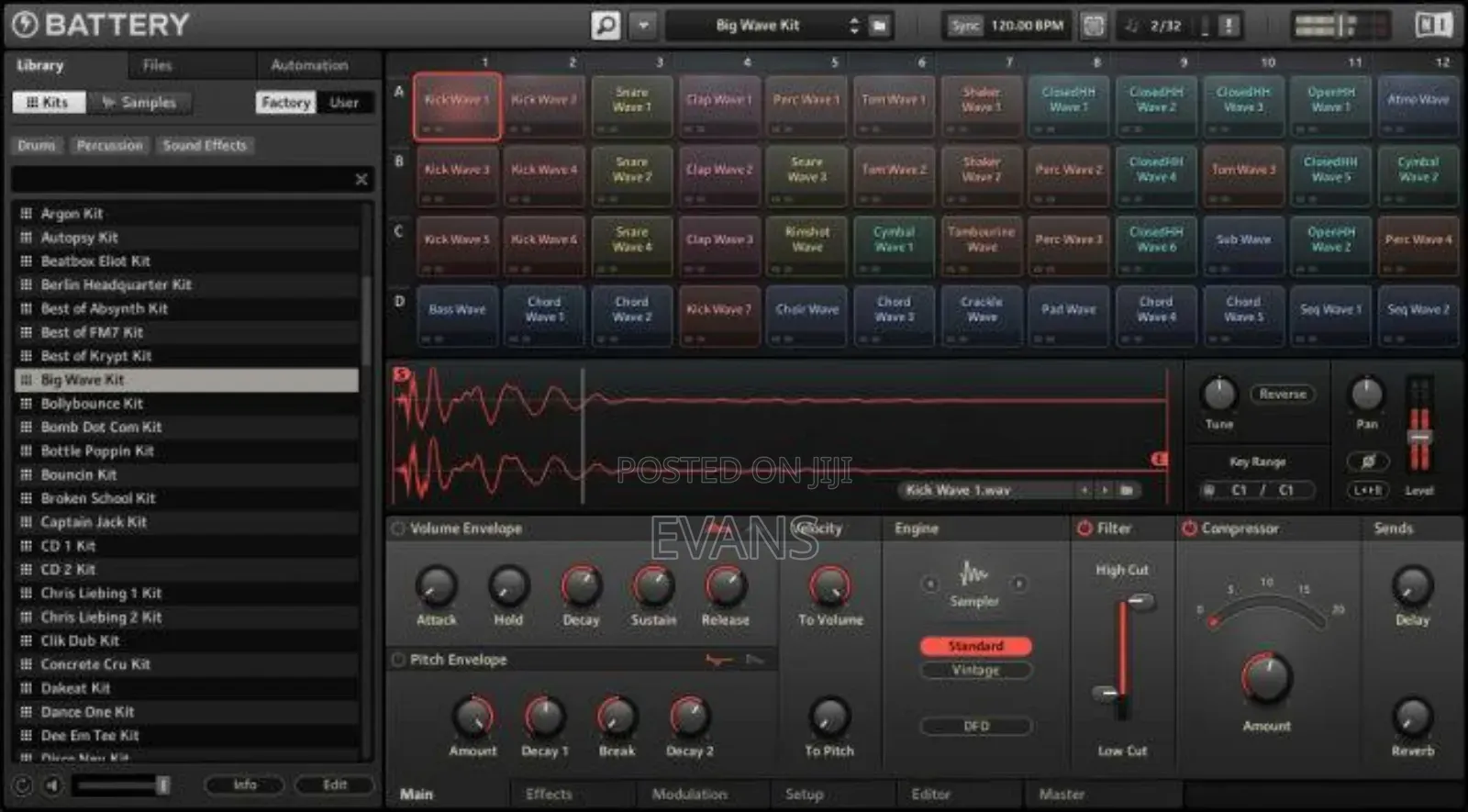Click the pitch envelope curve shape icon
The image size is (1468, 812).
[x=717, y=660]
